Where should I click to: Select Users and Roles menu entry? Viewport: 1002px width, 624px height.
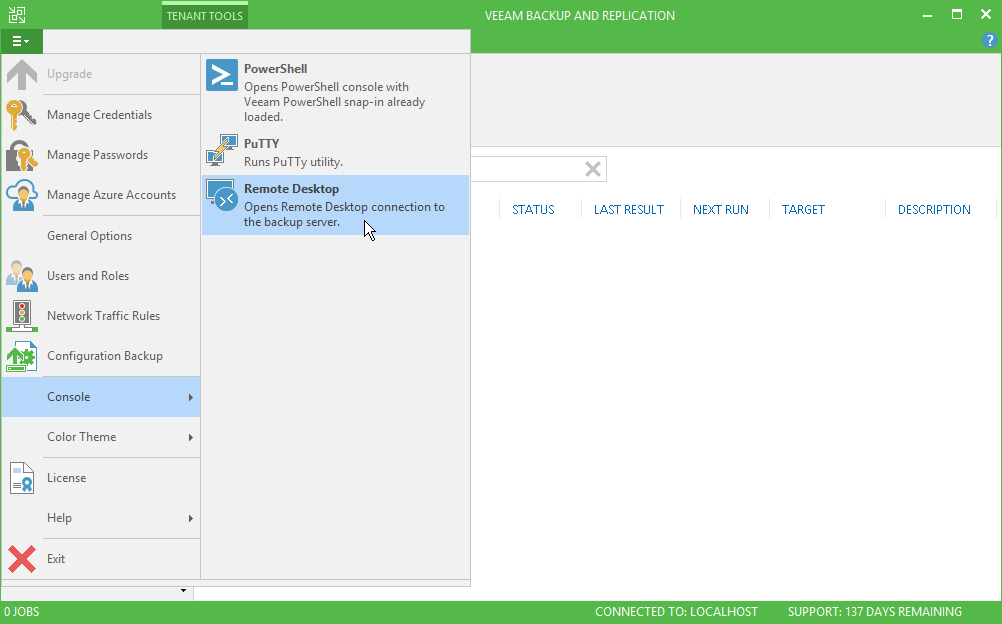(101, 276)
